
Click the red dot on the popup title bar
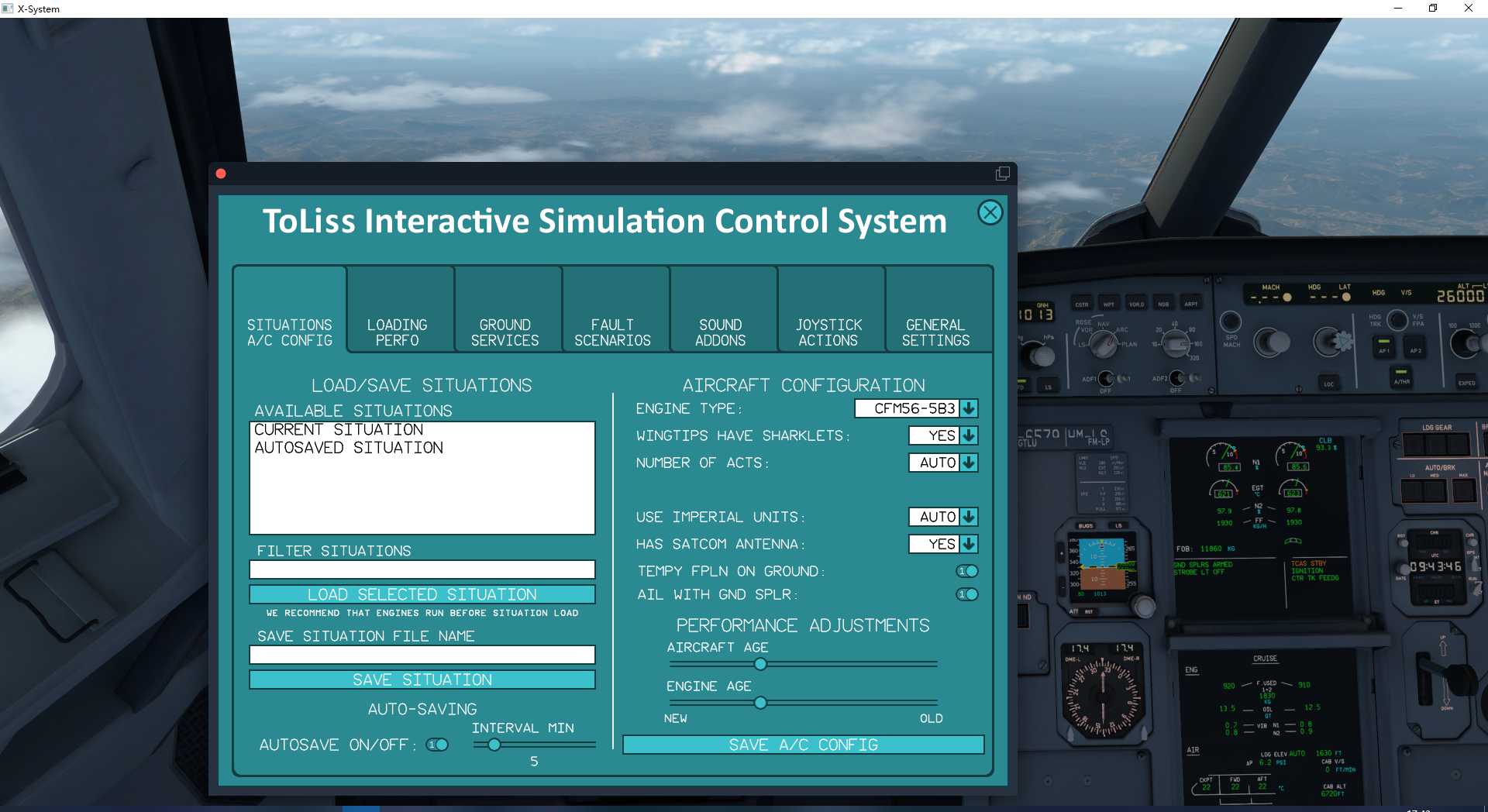click(221, 174)
